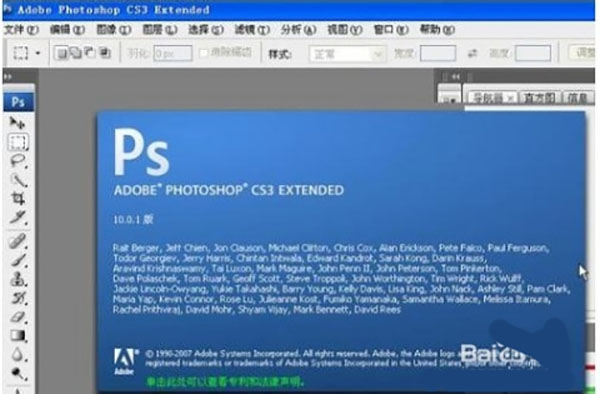This screenshot has height=394, width=600.
Task: Select the Eraser tool
Action: tap(18, 317)
